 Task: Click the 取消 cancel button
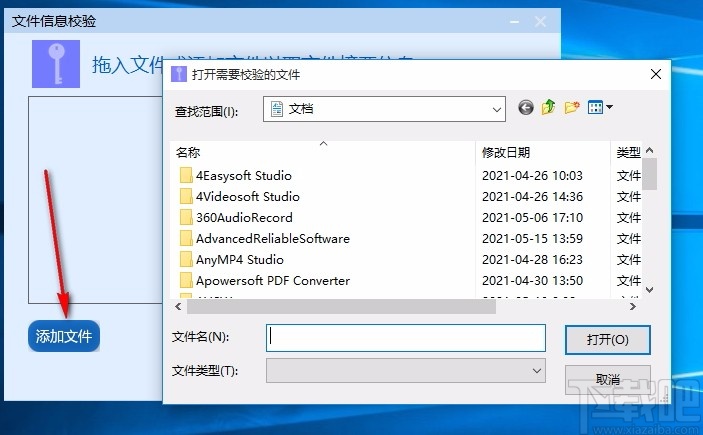608,379
